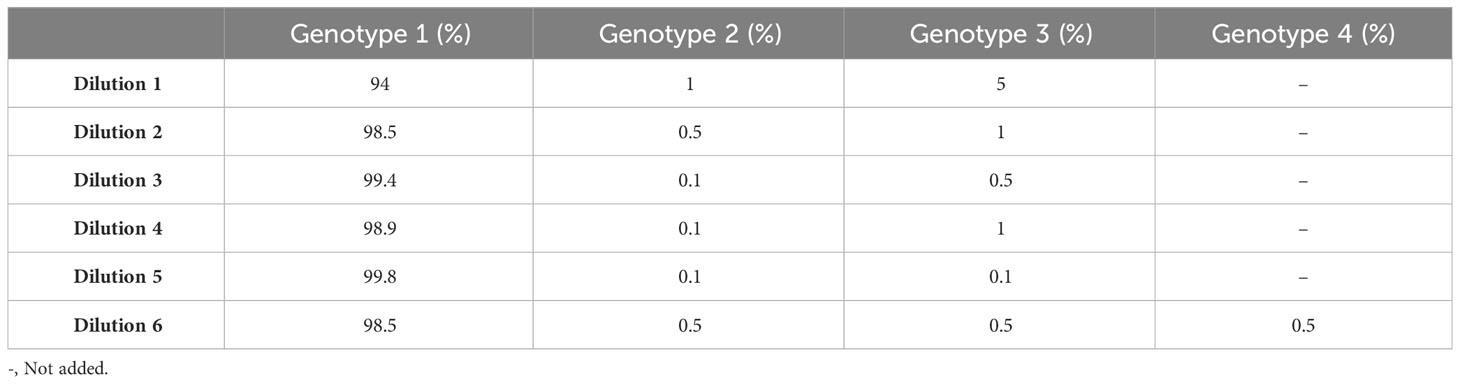The height and width of the screenshot is (384, 1460).
Task: Click the Dilution 1 row label
Action: [x=117, y=84]
